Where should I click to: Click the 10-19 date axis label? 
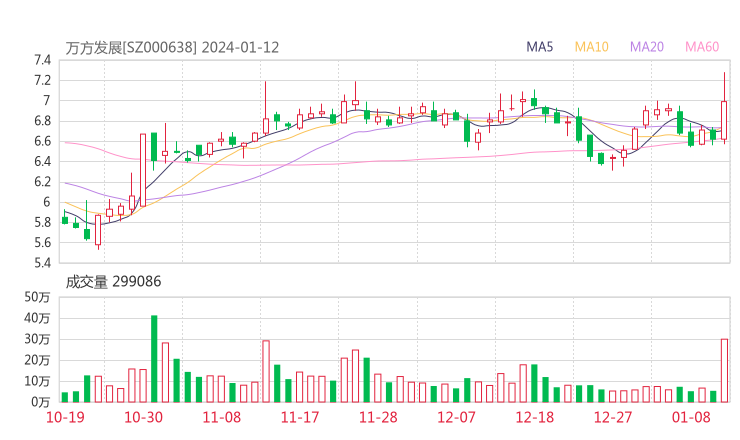(x=65, y=417)
